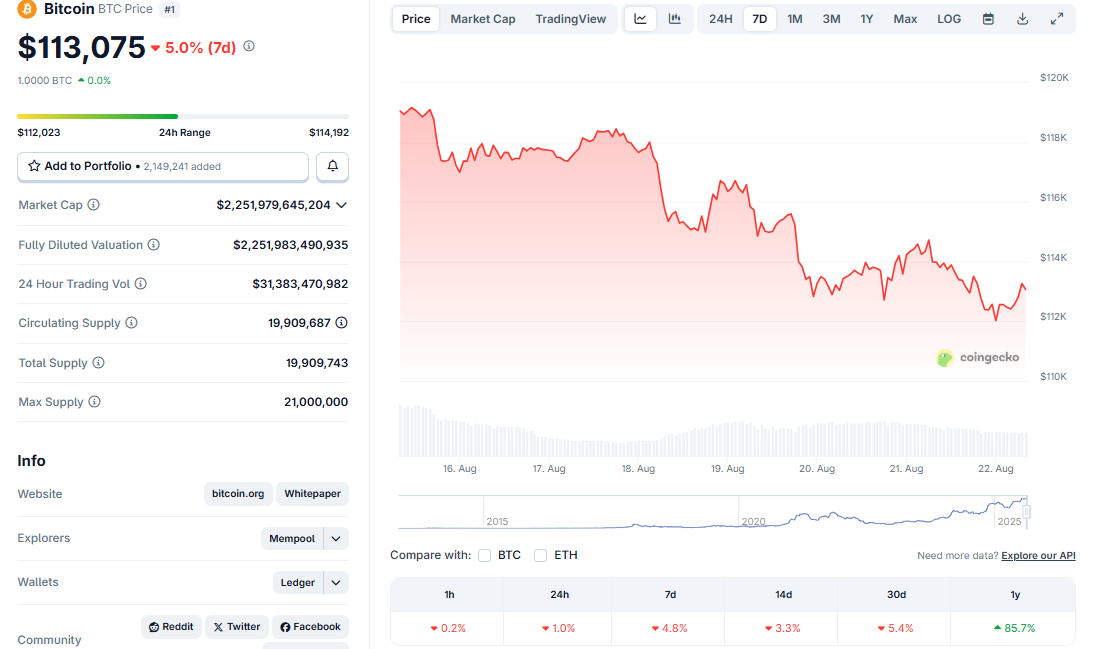Screen dimensions: 1096x649
Task: Click the Total Supply value 19,909,743
Action: point(317,363)
